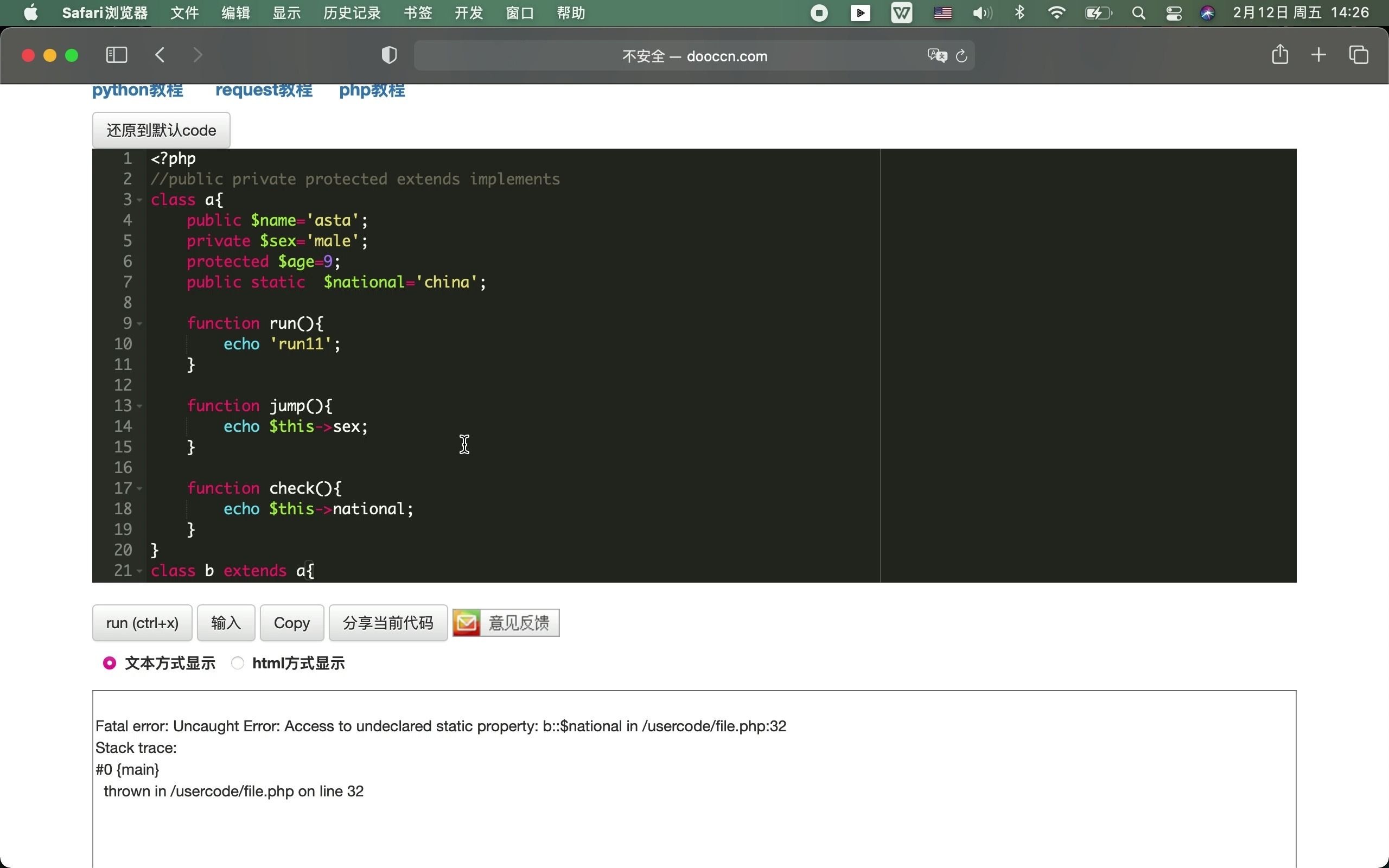
Task: Select html方式显示 radio button
Action: [239, 663]
